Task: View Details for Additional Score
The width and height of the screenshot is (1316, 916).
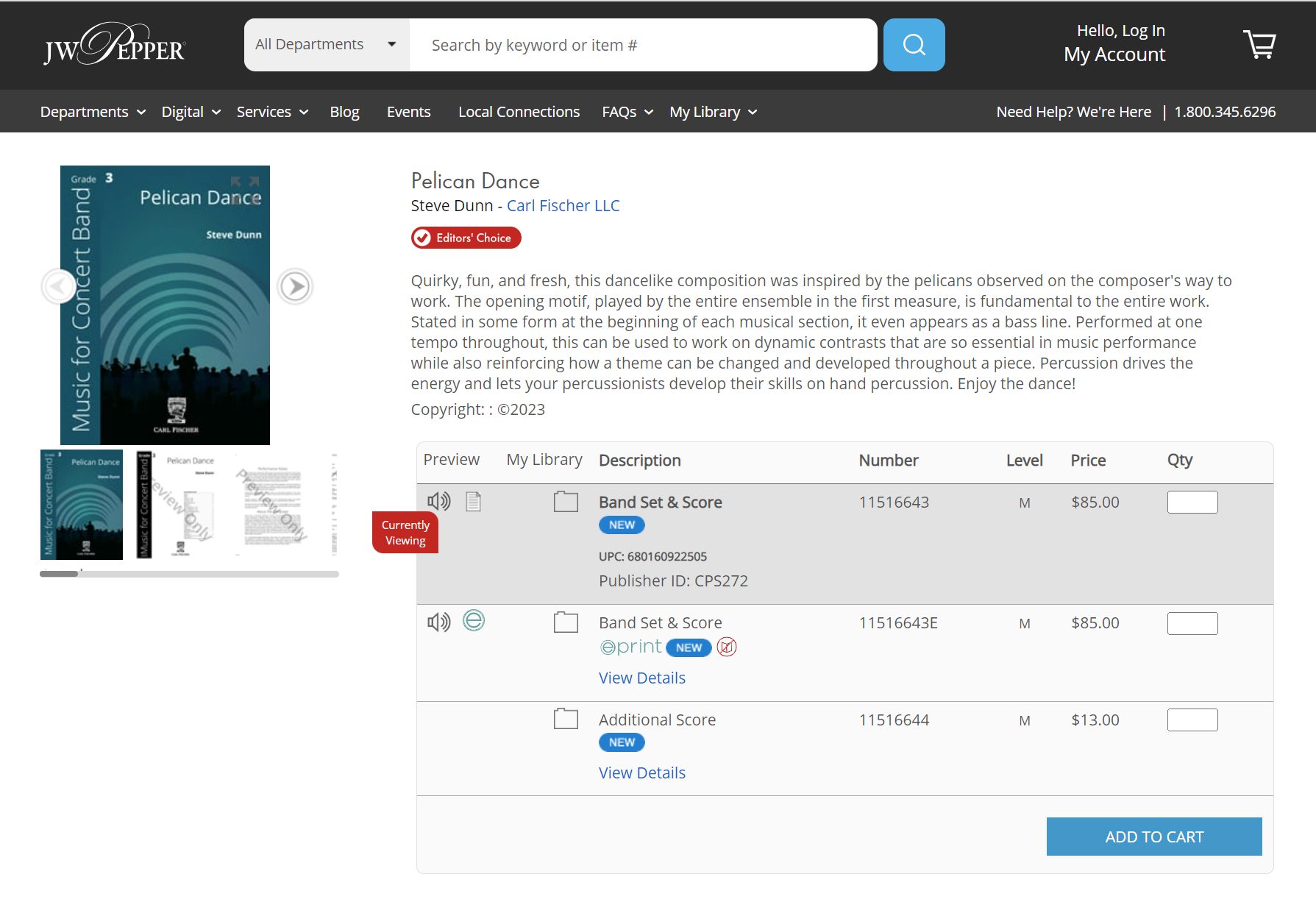Action: [642, 773]
